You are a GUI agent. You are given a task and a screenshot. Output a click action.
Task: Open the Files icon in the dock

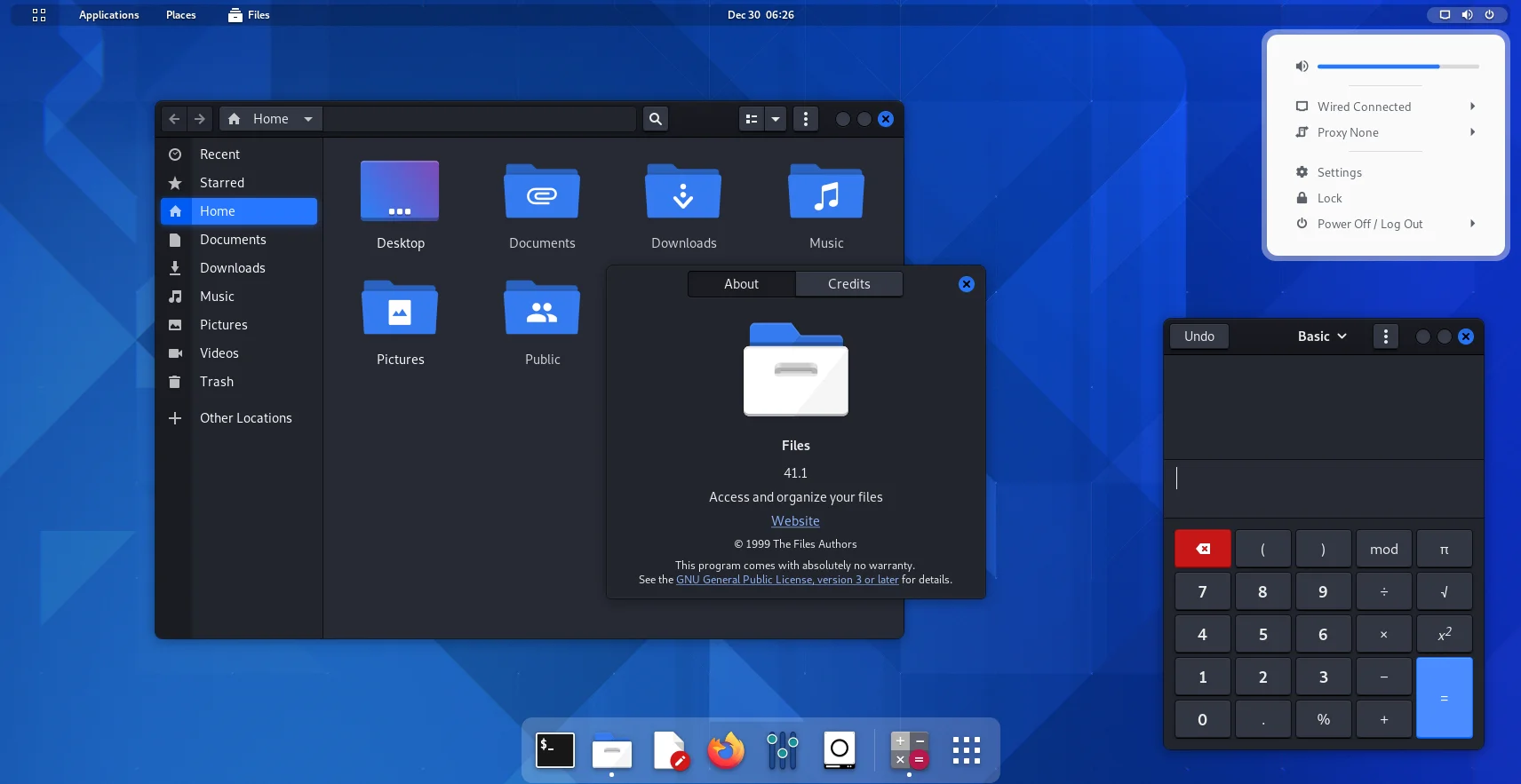tap(612, 752)
